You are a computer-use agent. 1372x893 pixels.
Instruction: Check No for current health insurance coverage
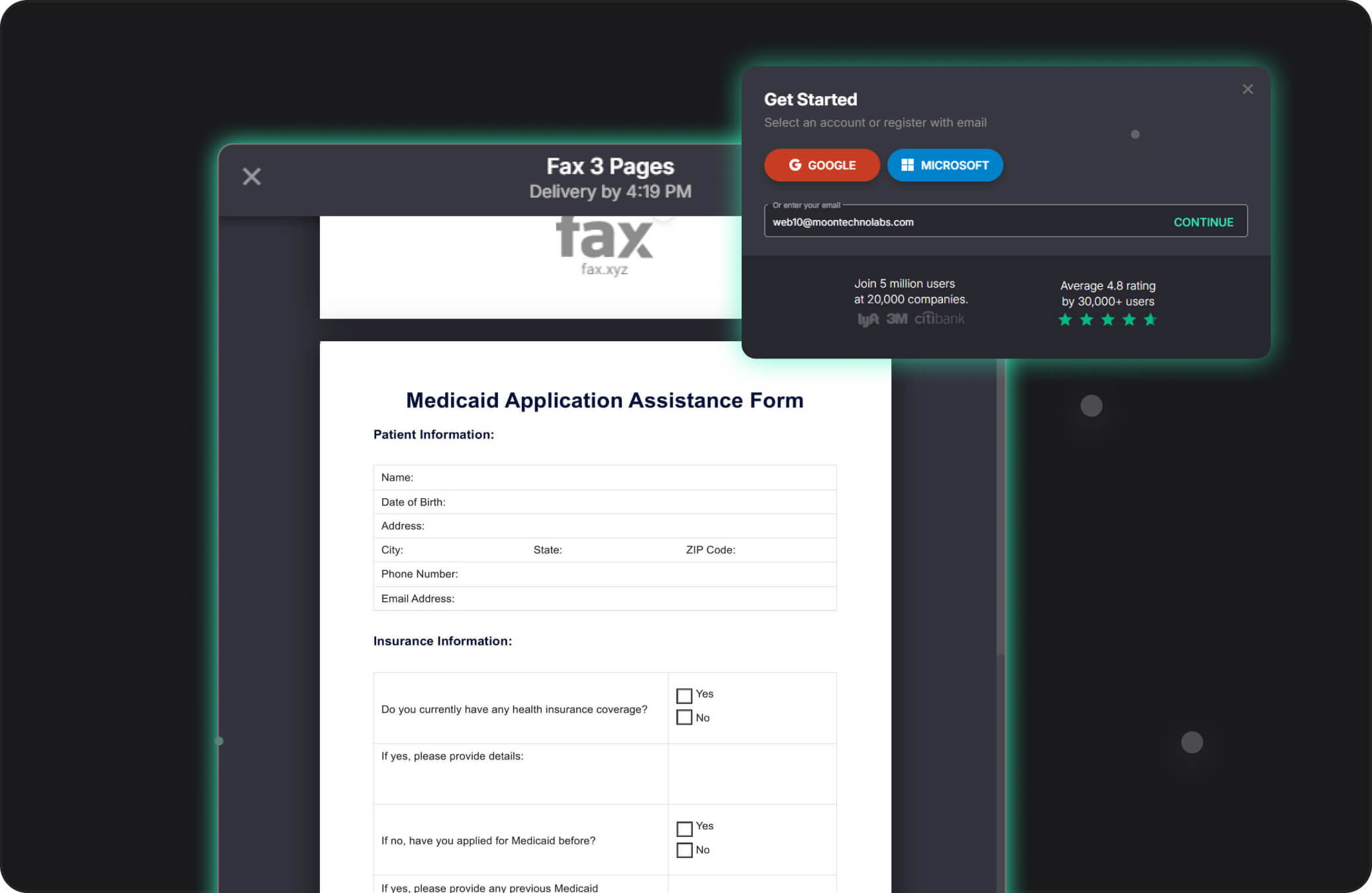[x=684, y=717]
